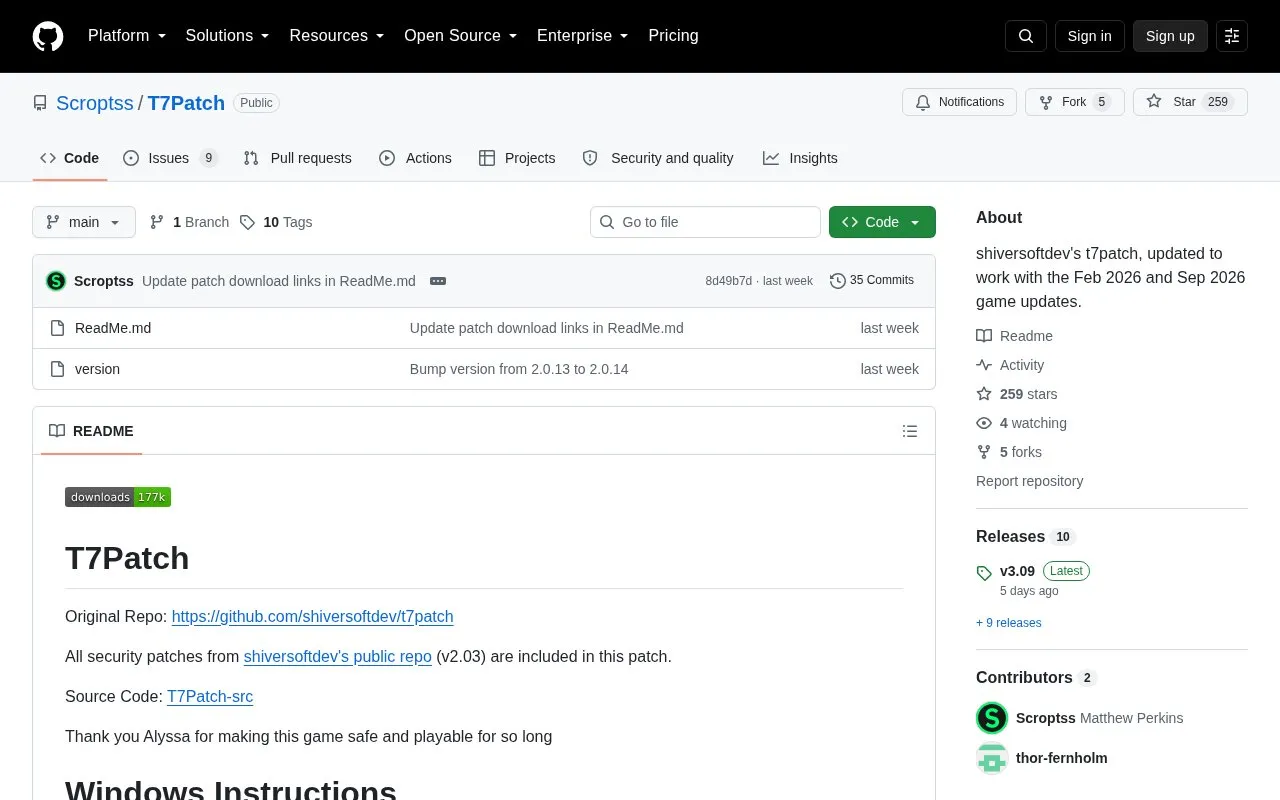The width and height of the screenshot is (1280, 800).
Task: Click the Scroptss avatar in commit bar
Action: [56, 281]
